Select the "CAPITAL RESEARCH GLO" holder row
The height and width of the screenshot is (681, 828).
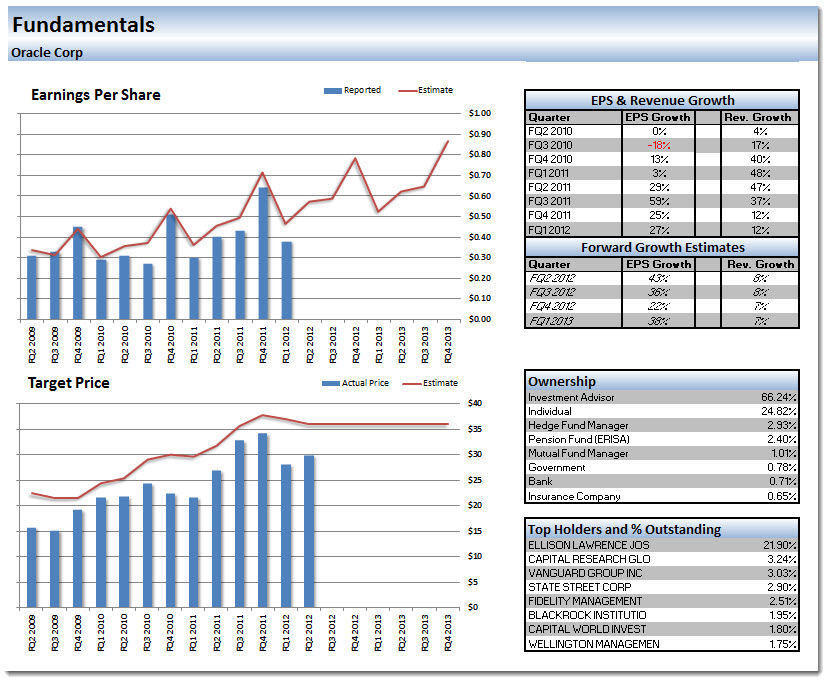tap(662, 559)
